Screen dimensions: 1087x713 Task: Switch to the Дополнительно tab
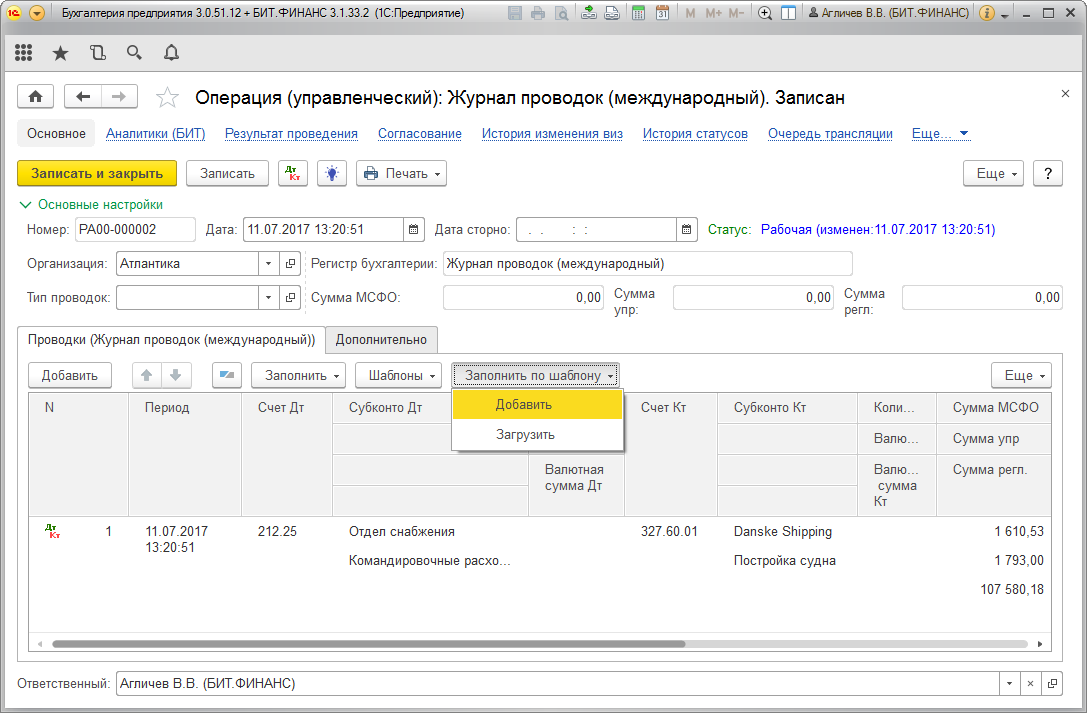tap(381, 340)
